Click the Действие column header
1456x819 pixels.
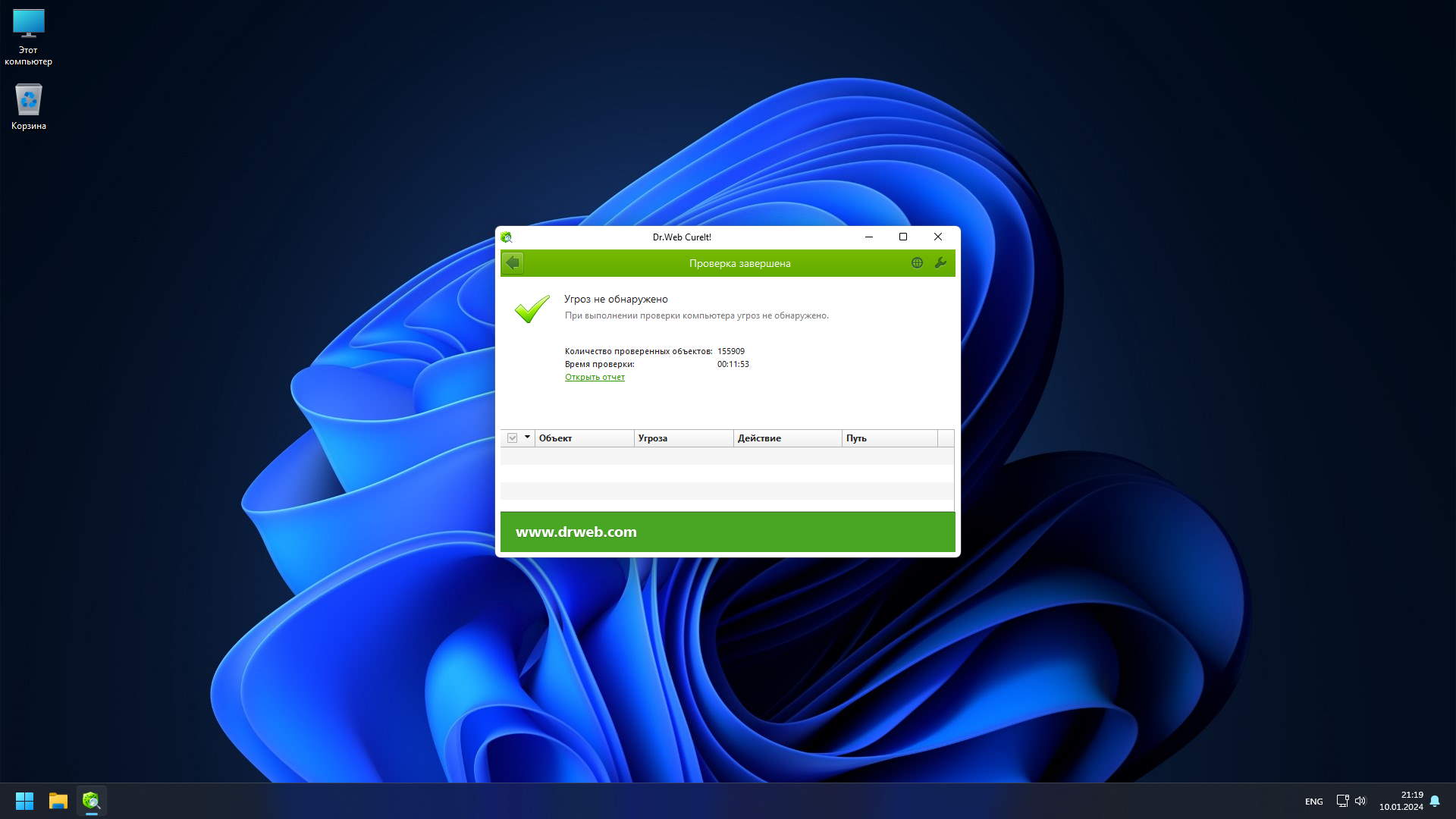click(x=786, y=438)
